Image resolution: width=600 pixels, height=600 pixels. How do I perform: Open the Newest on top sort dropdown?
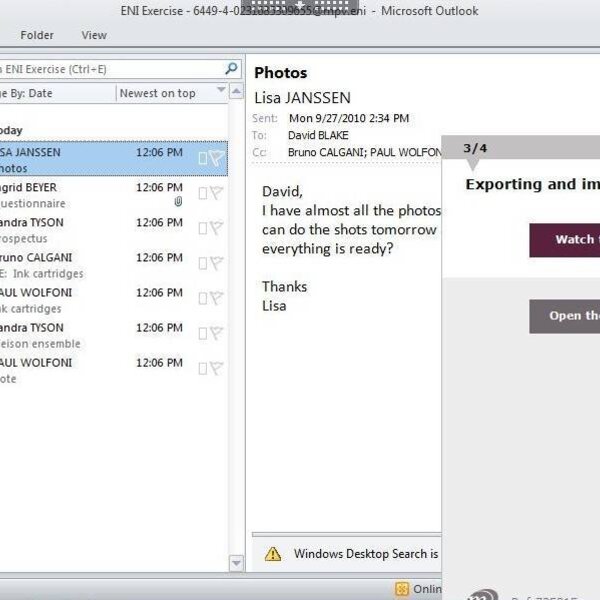point(172,93)
